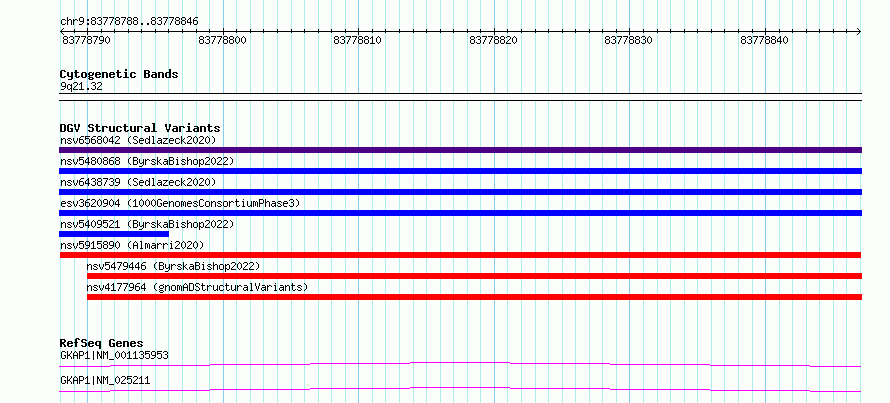Click ruler position 83778820
Image resolution: width=890 pixels, height=403 pixels.
[493, 41]
